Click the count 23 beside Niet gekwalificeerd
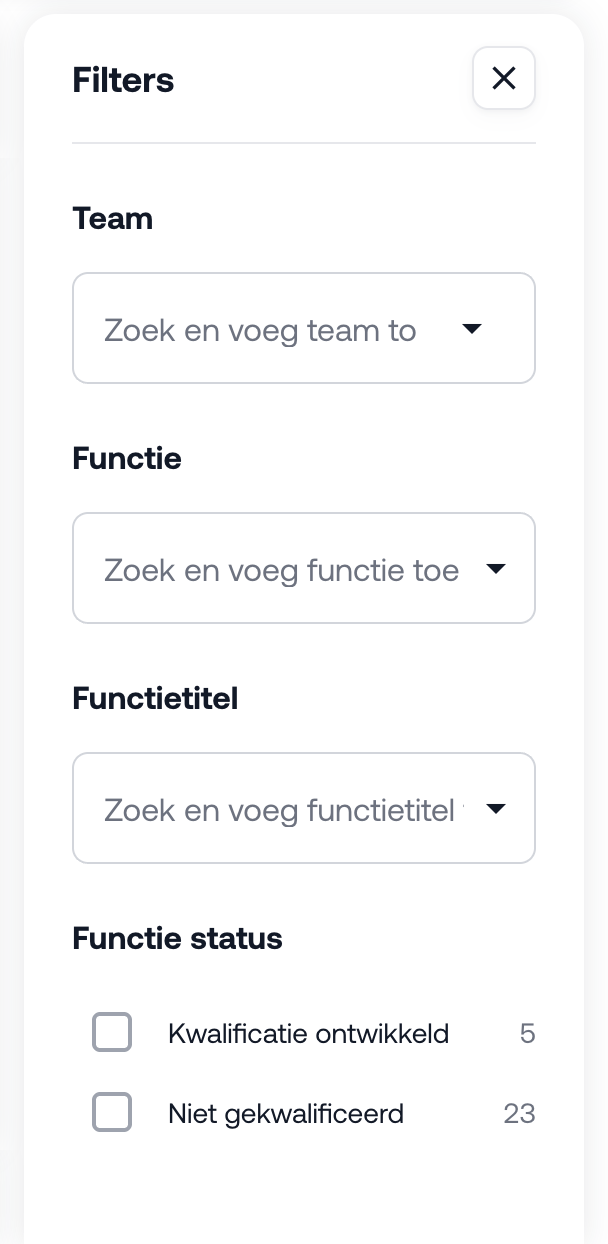Screen dimensions: 608x1244 tap(519, 1113)
